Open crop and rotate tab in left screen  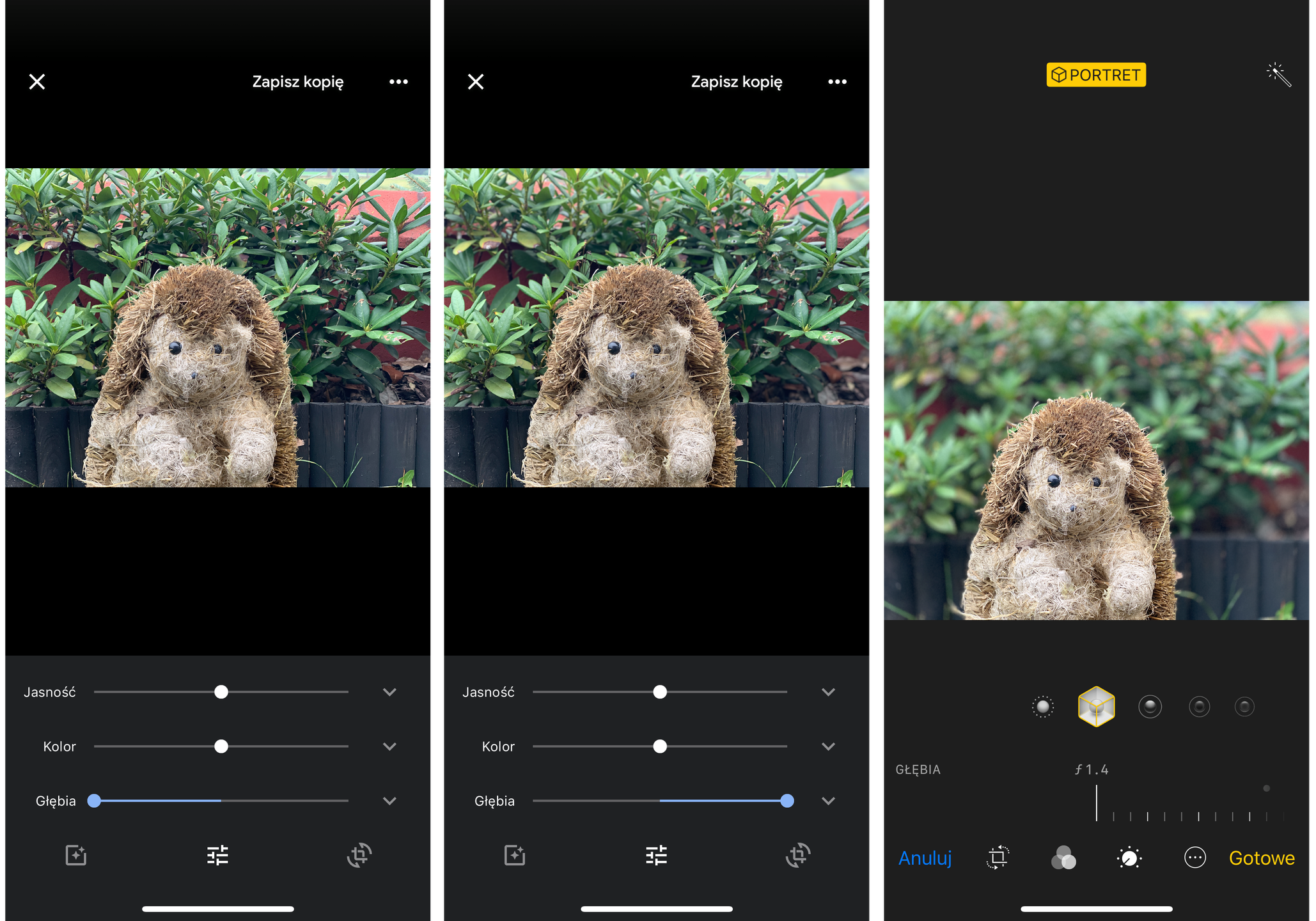359,855
